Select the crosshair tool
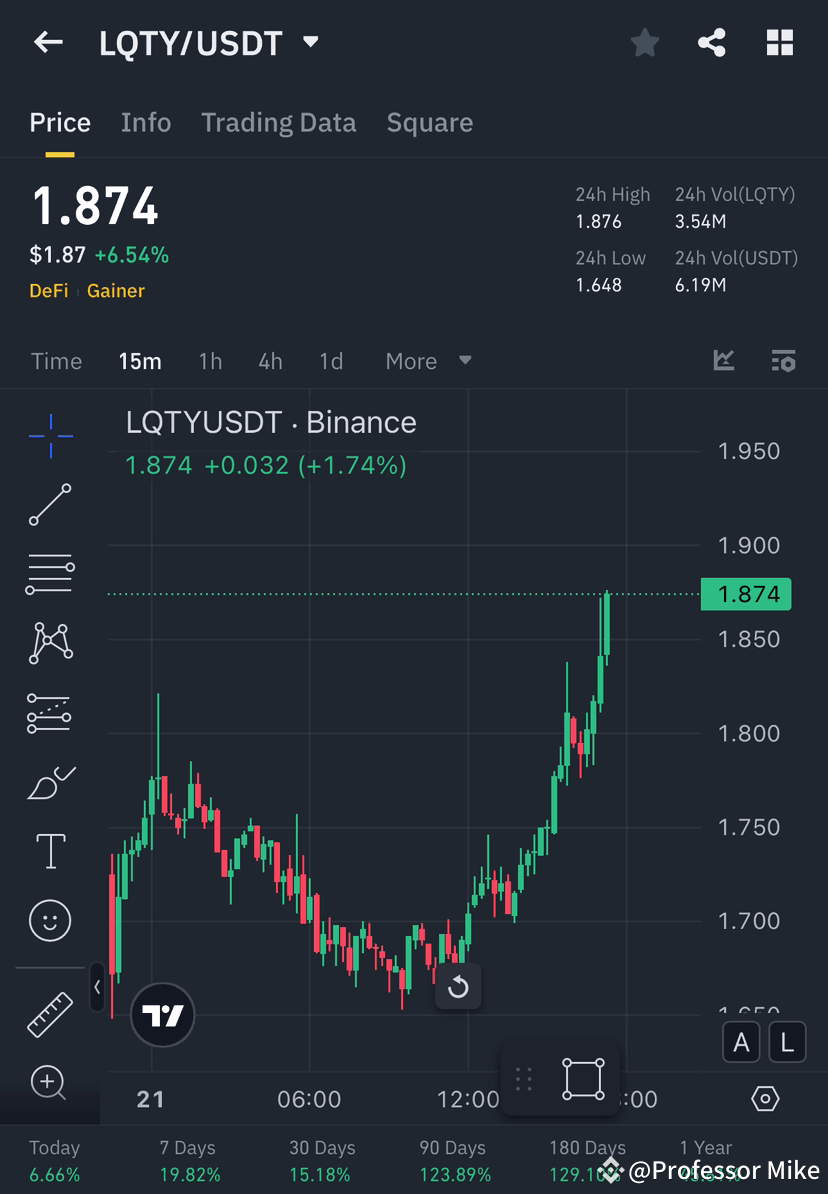828x1194 pixels. tap(50, 435)
